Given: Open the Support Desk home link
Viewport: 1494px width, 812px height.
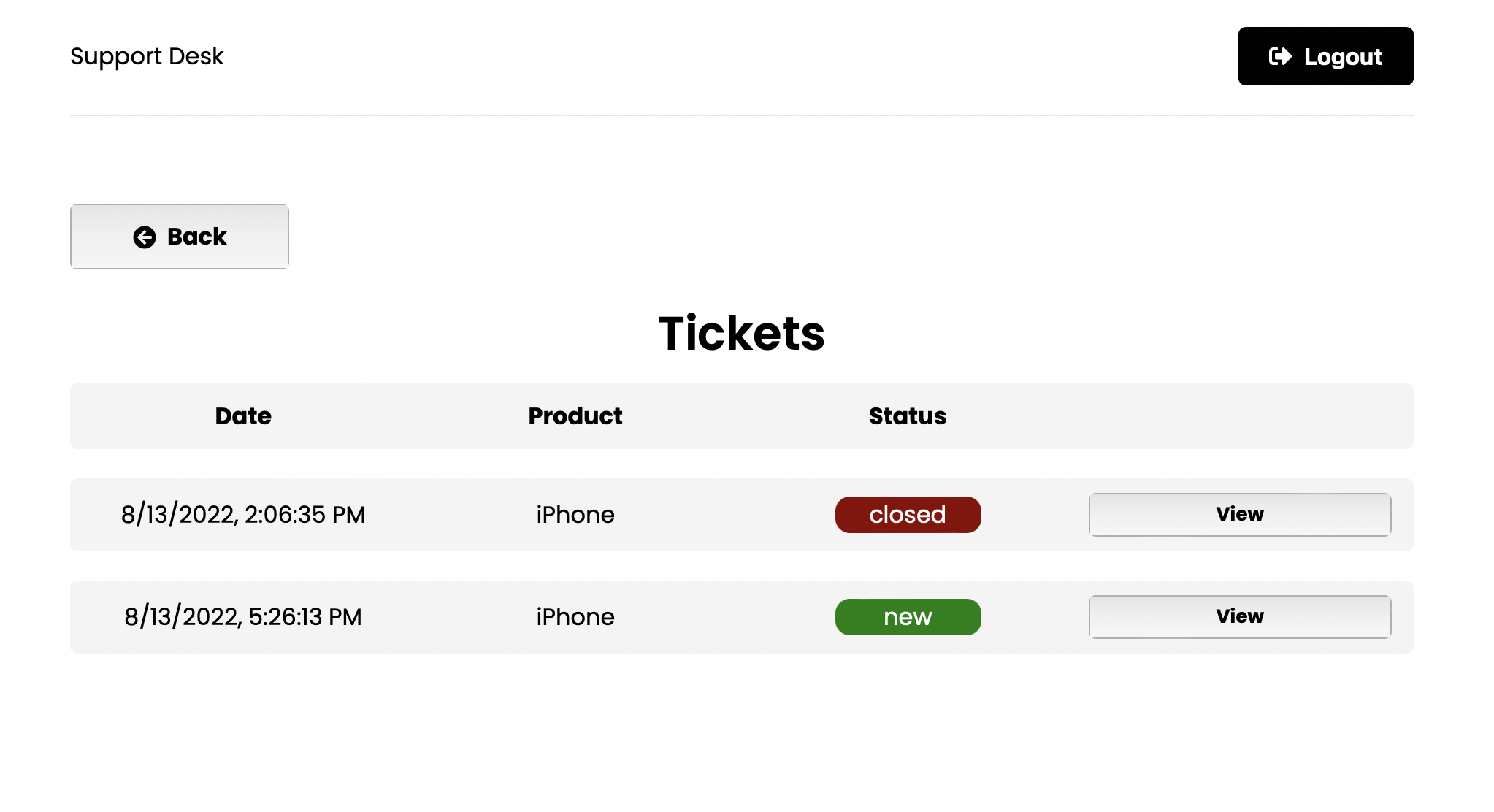Looking at the screenshot, I should (147, 56).
